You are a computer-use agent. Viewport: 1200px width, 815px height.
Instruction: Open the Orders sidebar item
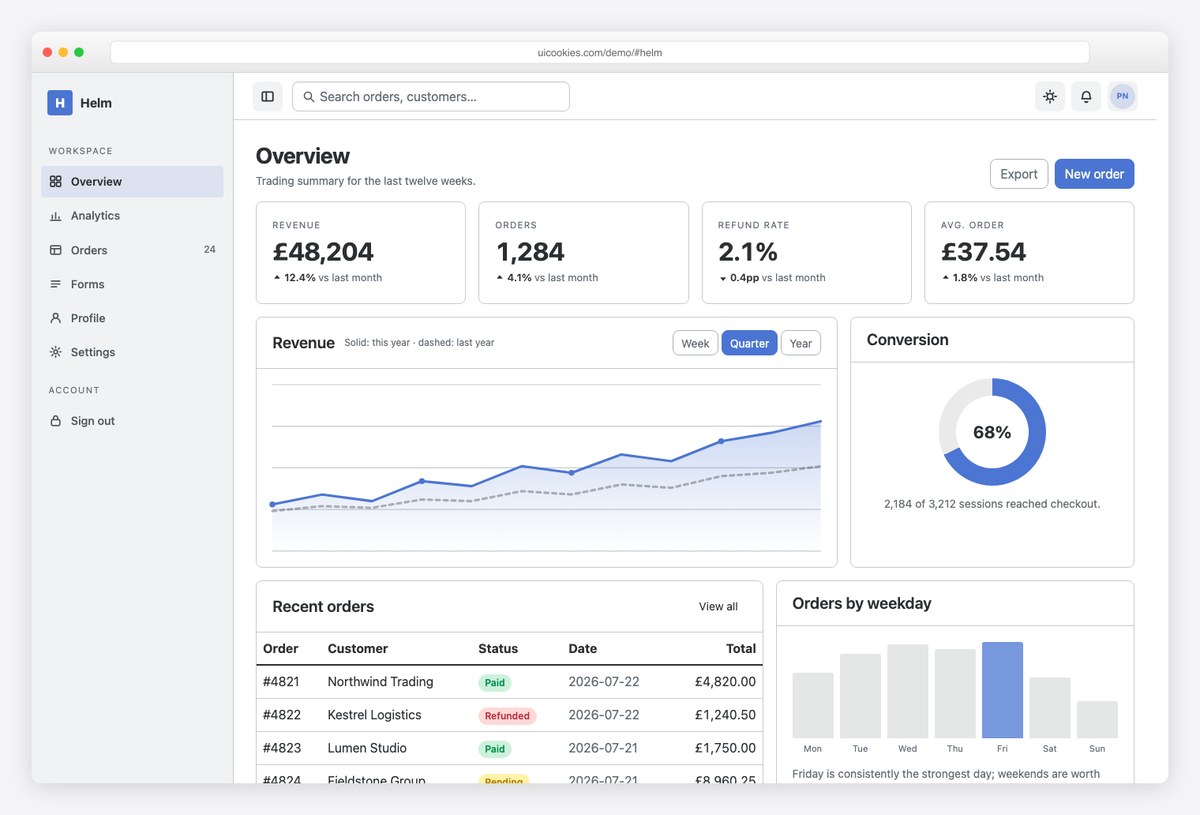pos(132,250)
